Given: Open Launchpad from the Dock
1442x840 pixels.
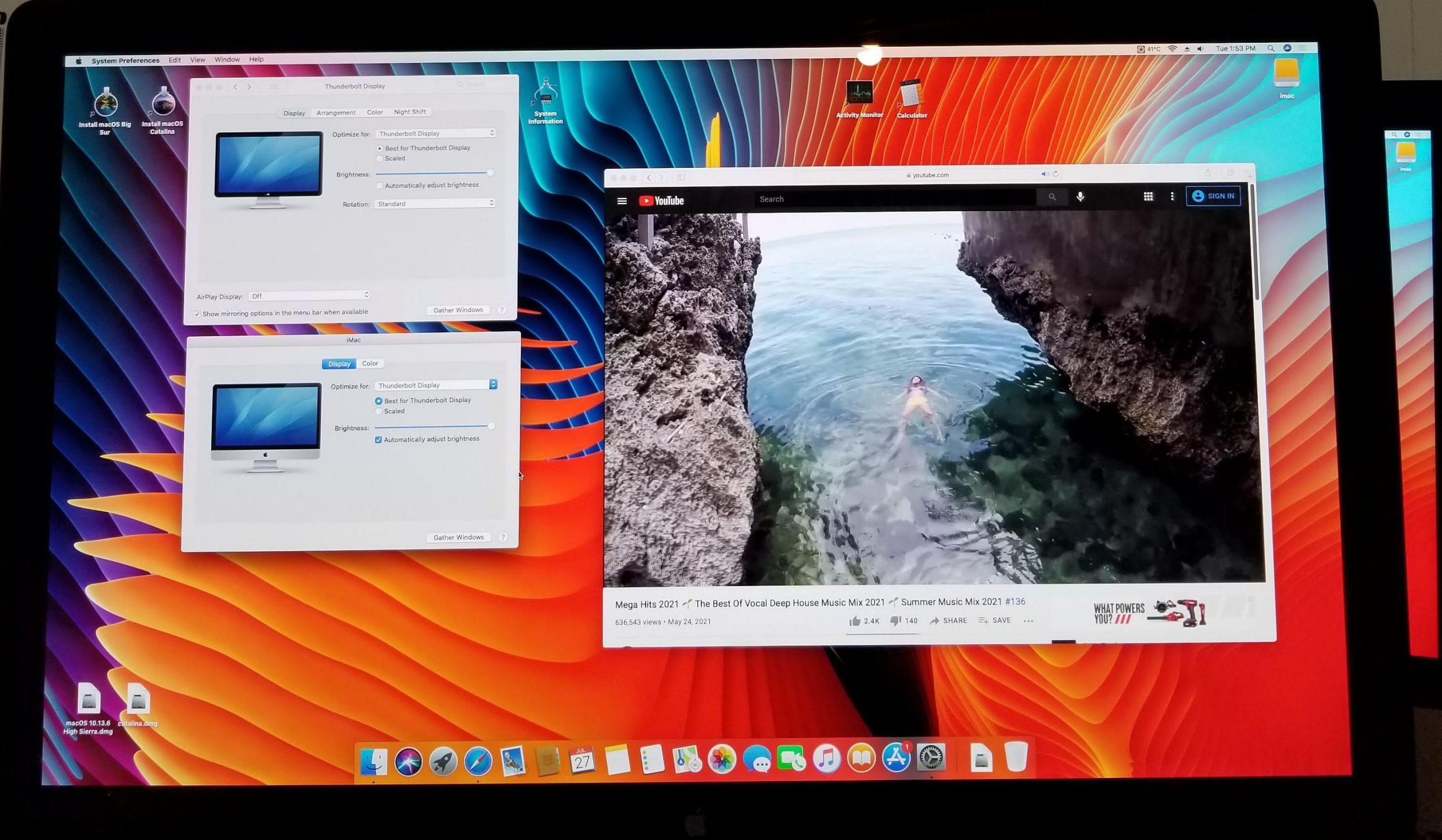Looking at the screenshot, I should coord(443,761).
